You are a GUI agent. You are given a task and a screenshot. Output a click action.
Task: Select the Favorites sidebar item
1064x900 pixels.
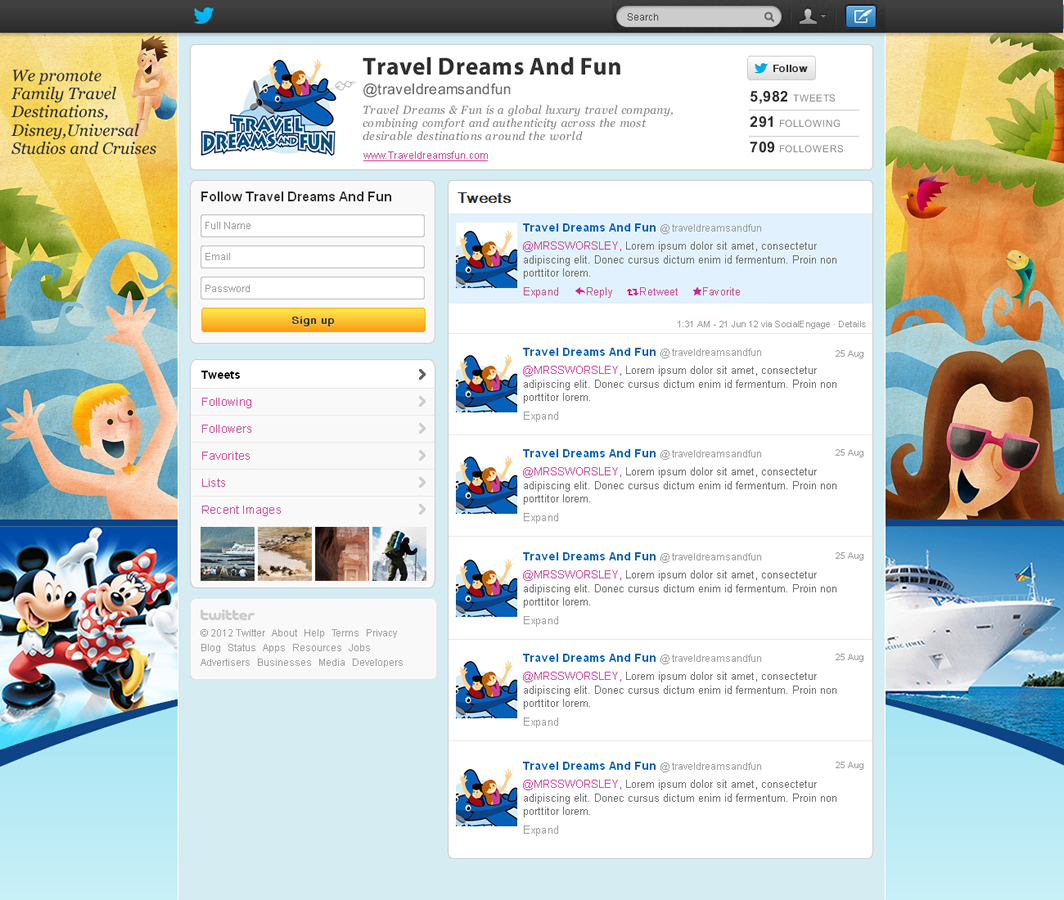click(313, 456)
